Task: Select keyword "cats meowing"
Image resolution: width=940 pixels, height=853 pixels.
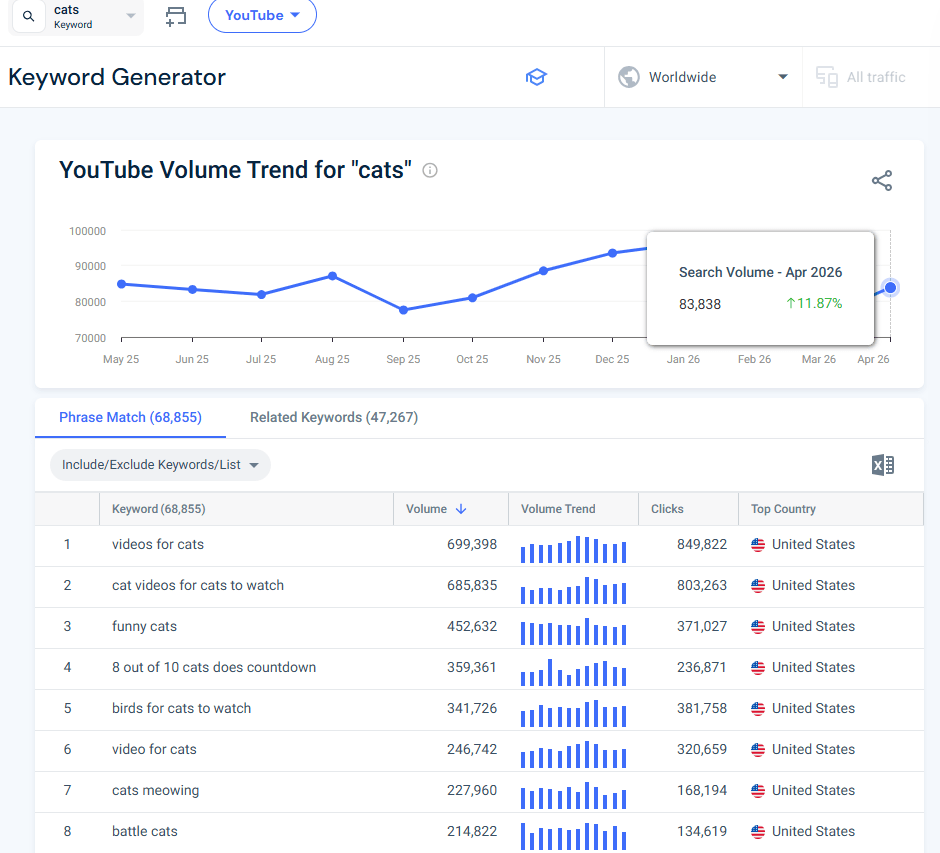Action: tap(155, 790)
